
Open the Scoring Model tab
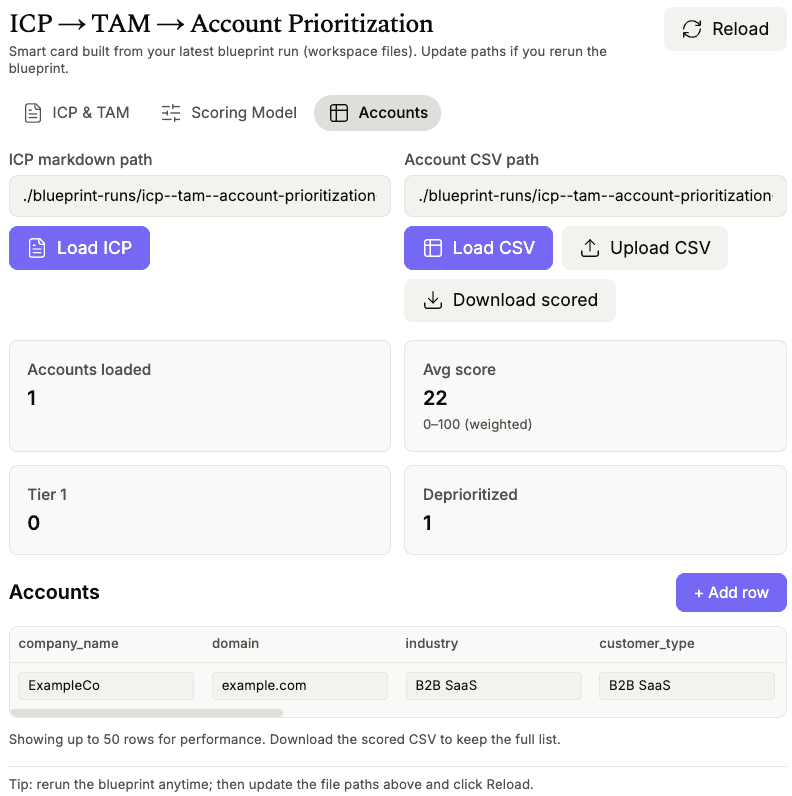(230, 113)
